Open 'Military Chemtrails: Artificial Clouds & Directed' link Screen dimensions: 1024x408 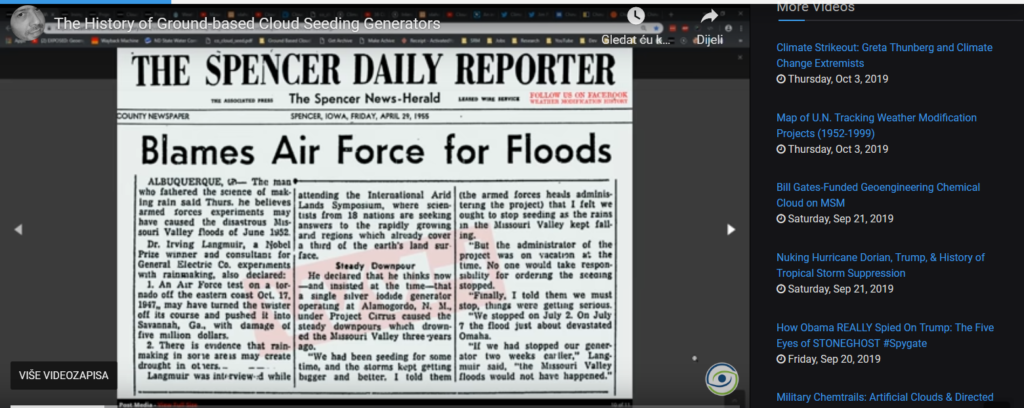(x=885, y=397)
